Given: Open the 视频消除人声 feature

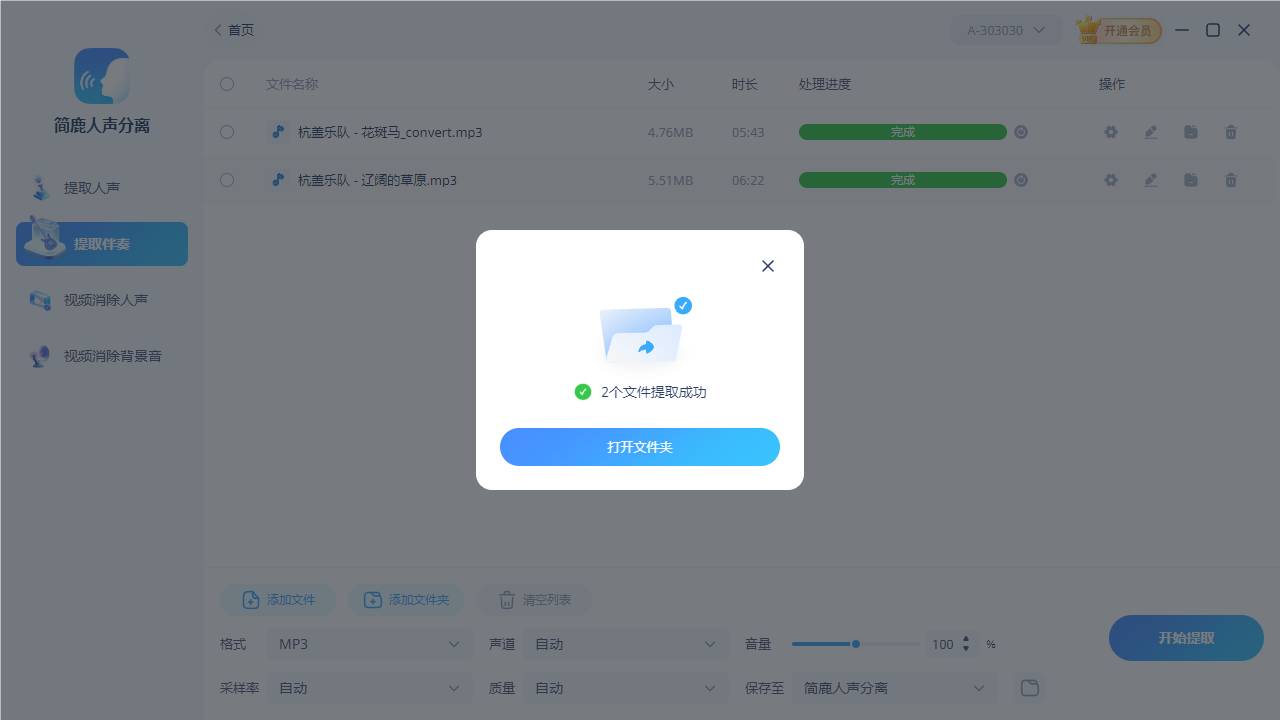Looking at the screenshot, I should (100, 299).
